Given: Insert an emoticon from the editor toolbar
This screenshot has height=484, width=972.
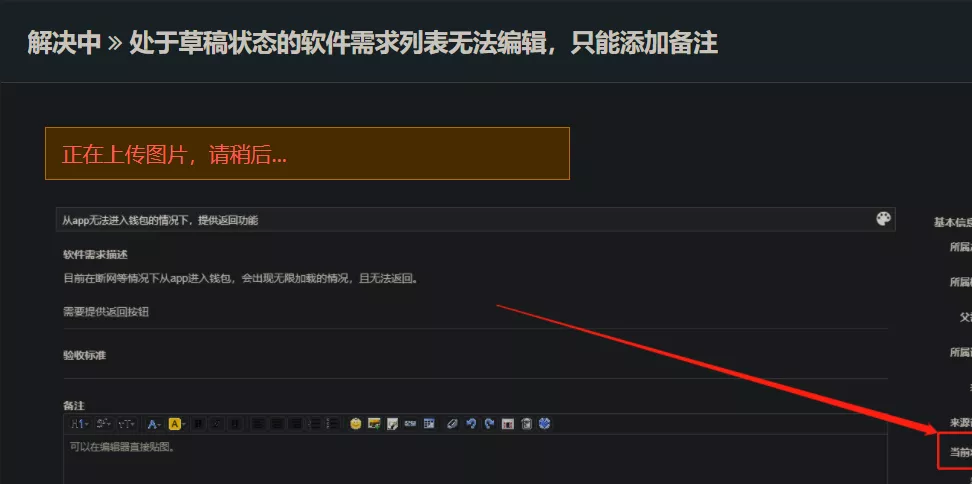Looking at the screenshot, I should click(x=355, y=424).
